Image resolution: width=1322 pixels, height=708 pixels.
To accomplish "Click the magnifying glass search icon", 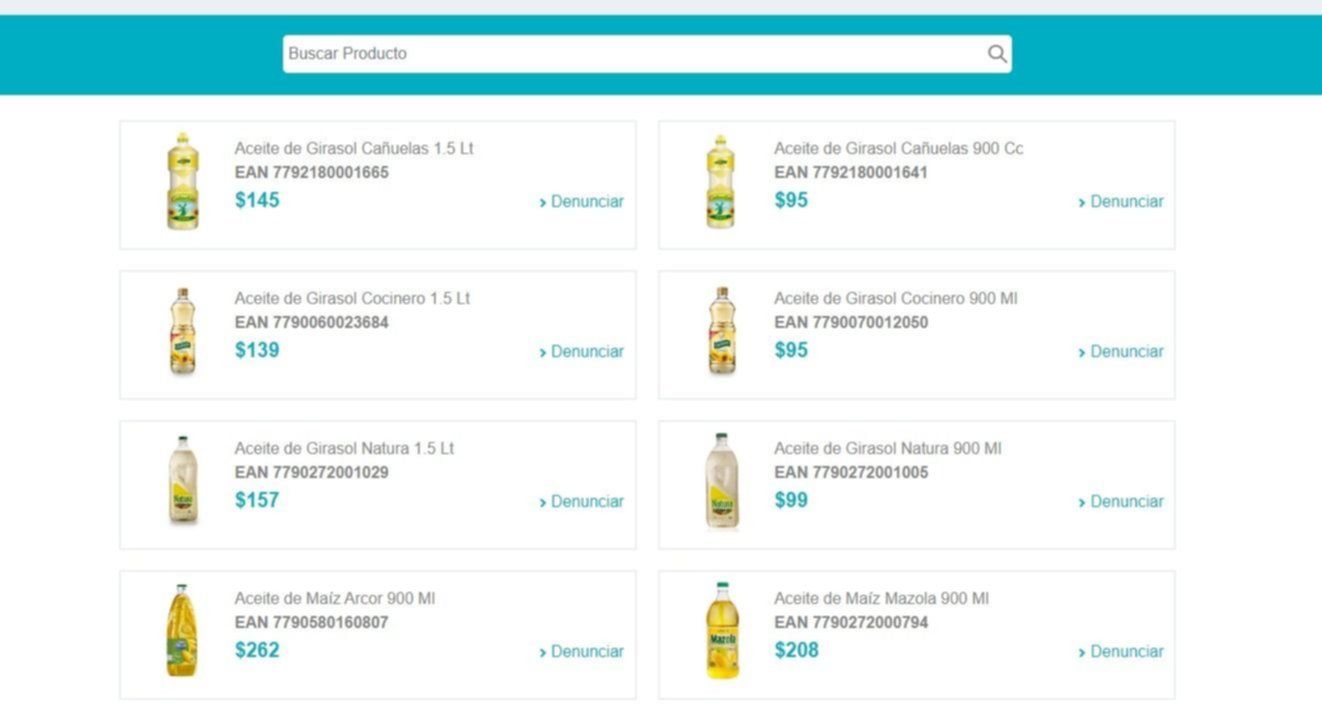I will pos(996,54).
